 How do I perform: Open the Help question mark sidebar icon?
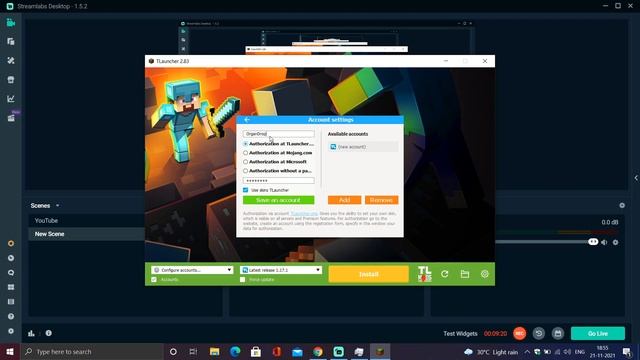11,316
